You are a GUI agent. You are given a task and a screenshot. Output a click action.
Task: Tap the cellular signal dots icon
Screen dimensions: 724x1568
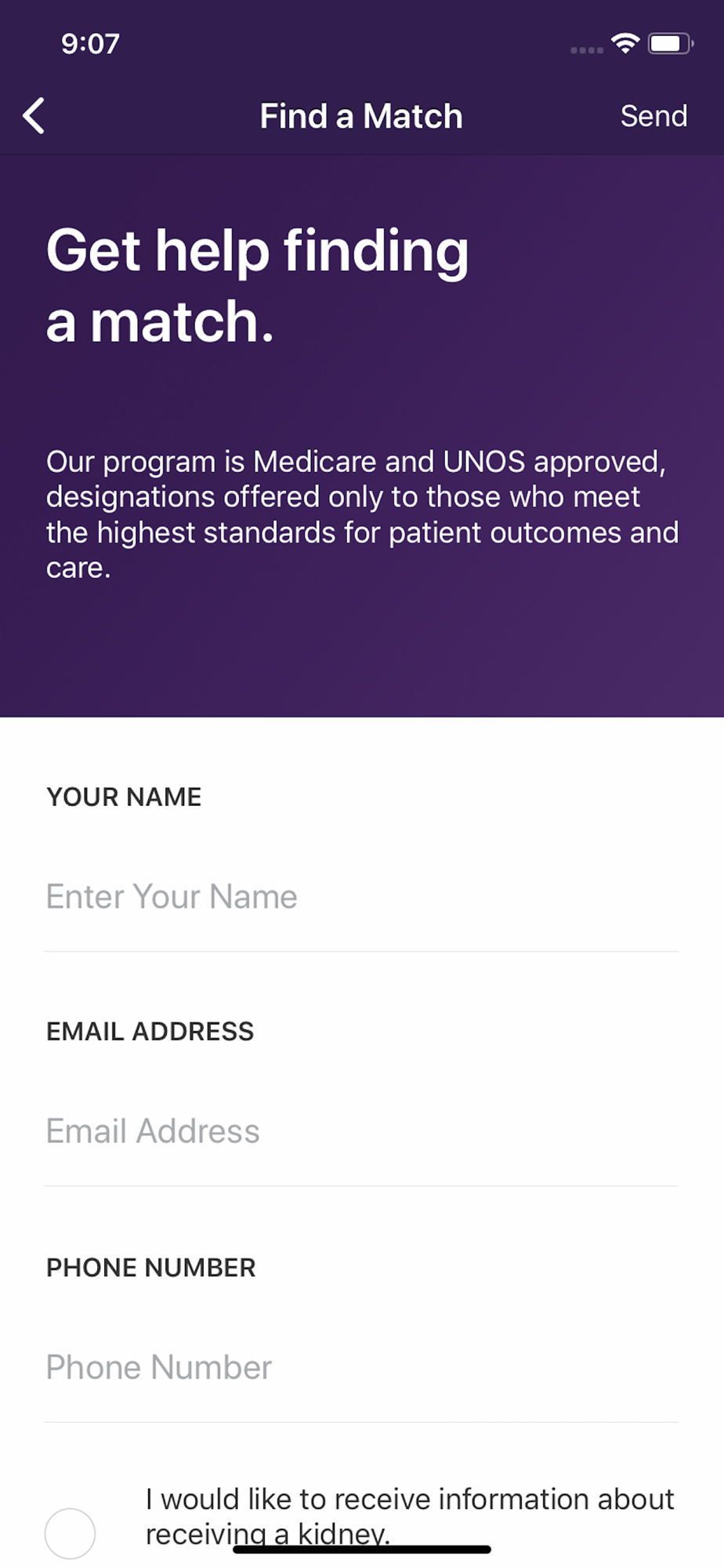click(x=586, y=50)
